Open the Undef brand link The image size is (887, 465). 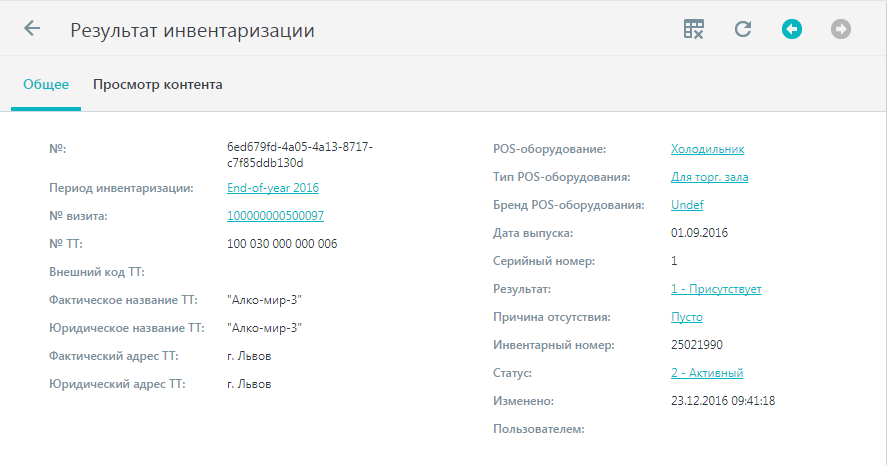tap(687, 205)
